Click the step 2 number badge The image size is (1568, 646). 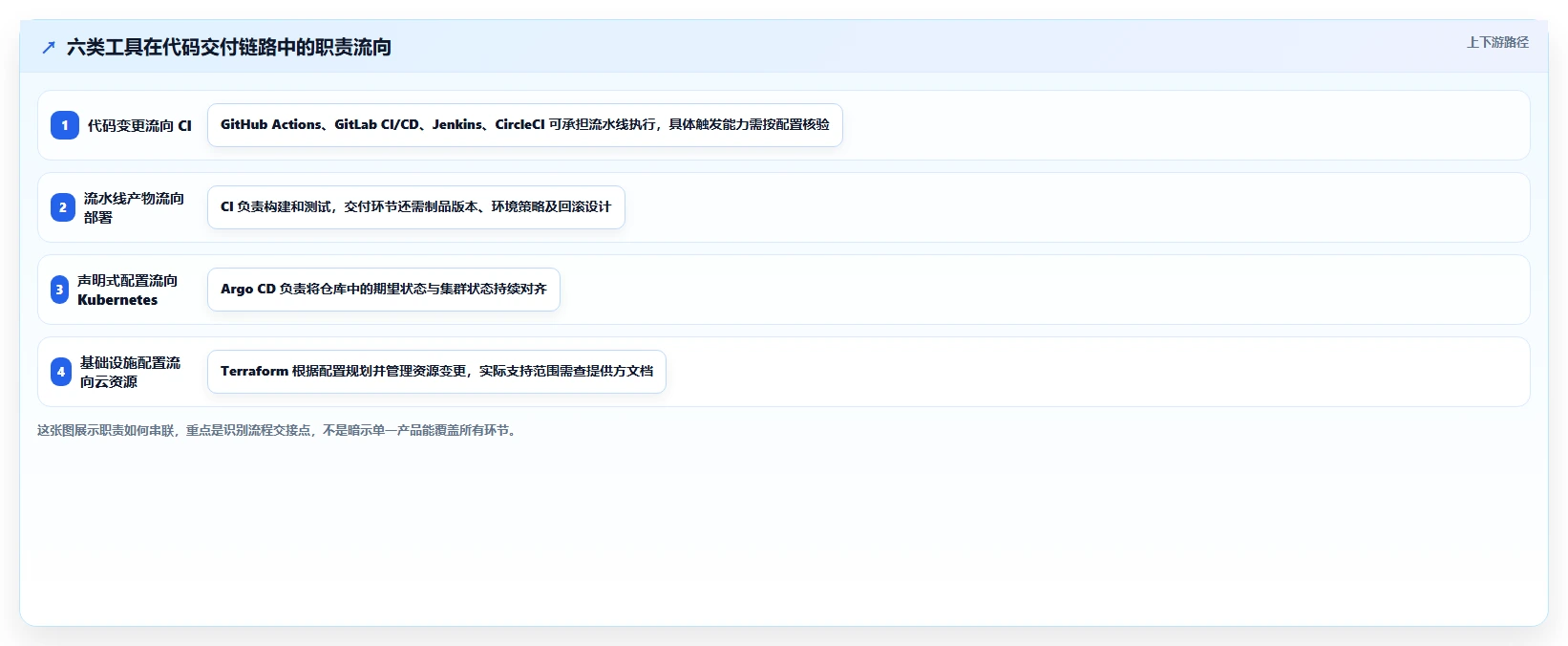point(63,207)
